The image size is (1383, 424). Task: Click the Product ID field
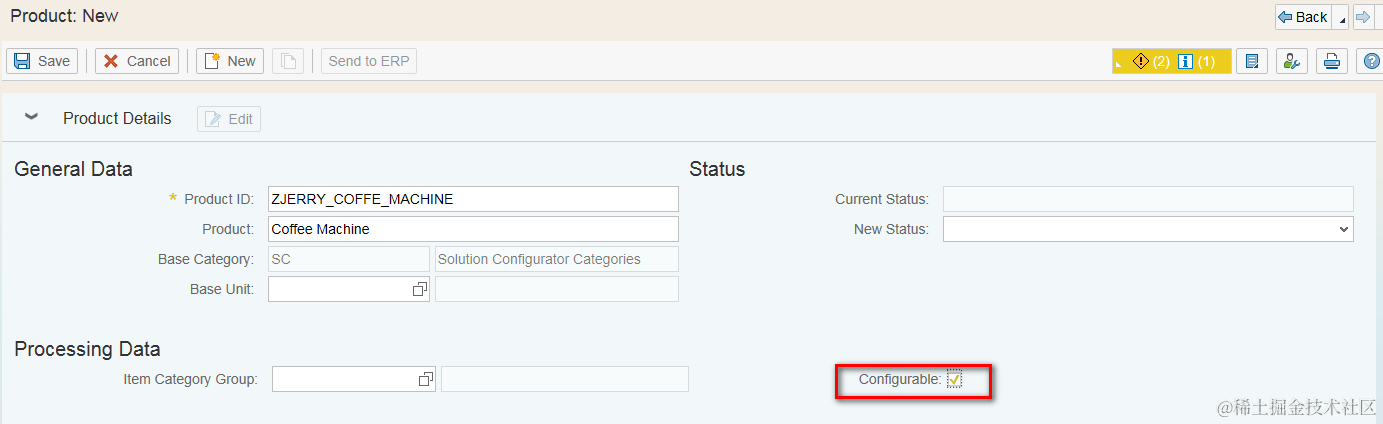(x=473, y=199)
